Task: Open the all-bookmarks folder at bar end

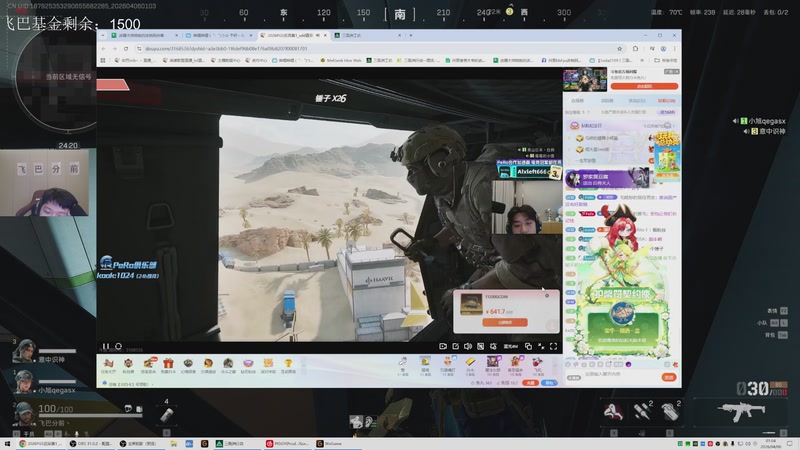Action: coord(665,60)
